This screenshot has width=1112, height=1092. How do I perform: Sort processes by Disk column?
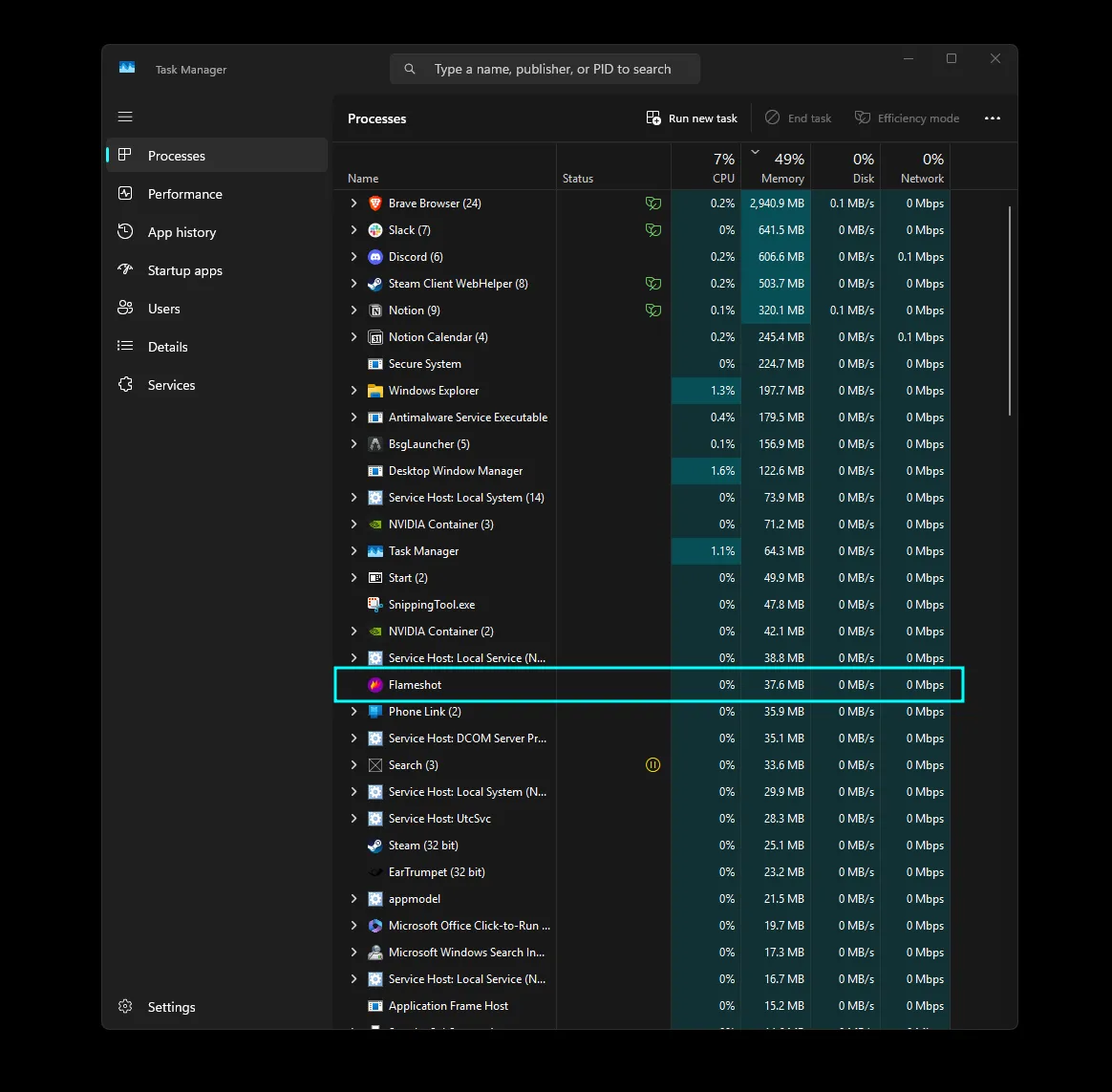click(x=845, y=166)
